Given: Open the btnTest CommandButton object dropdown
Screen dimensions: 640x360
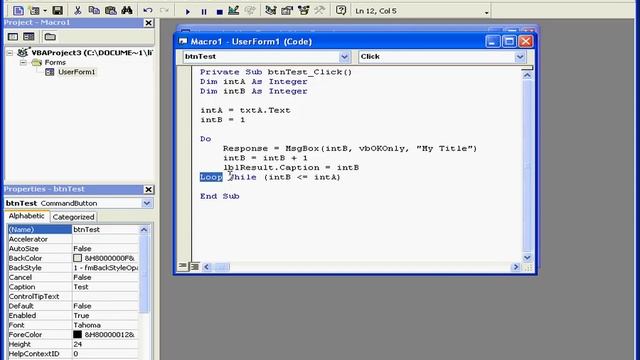Looking at the screenshot, I should tap(147, 203).
